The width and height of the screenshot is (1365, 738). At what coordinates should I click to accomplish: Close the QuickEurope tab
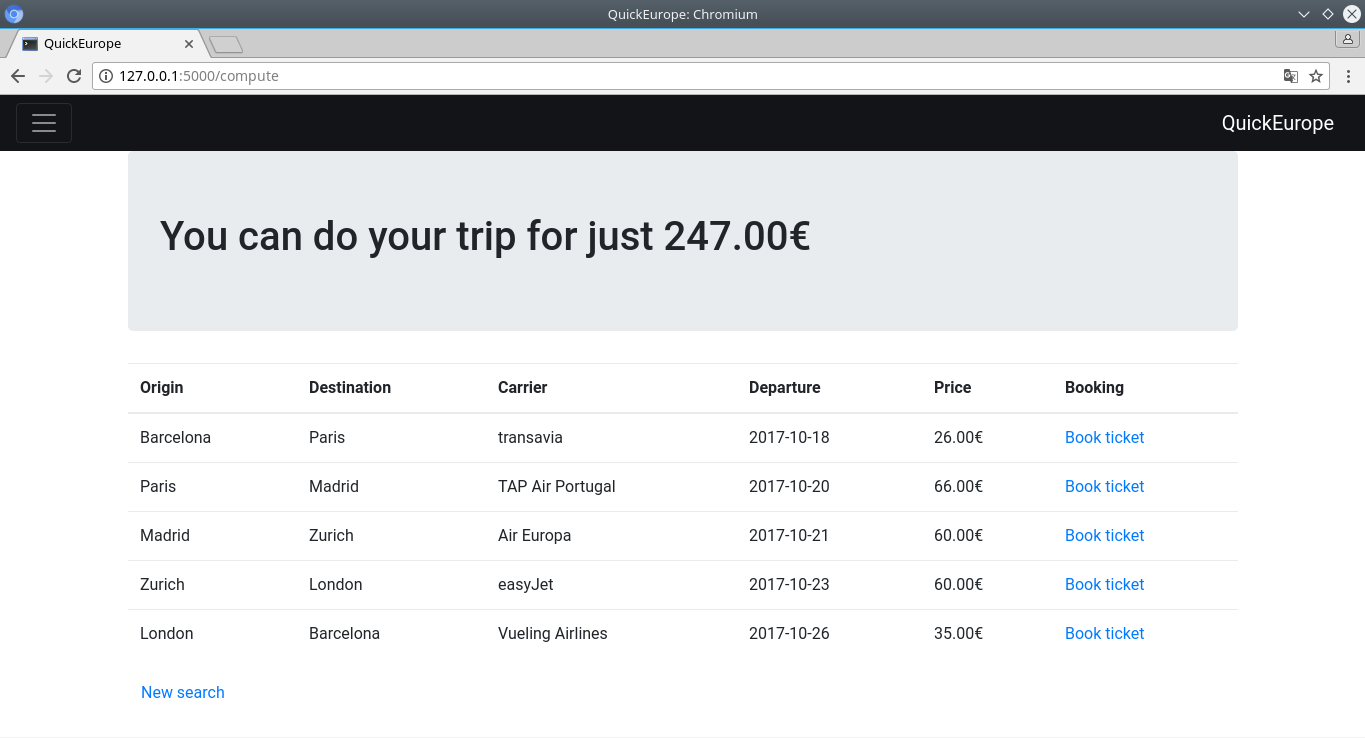coord(189,44)
